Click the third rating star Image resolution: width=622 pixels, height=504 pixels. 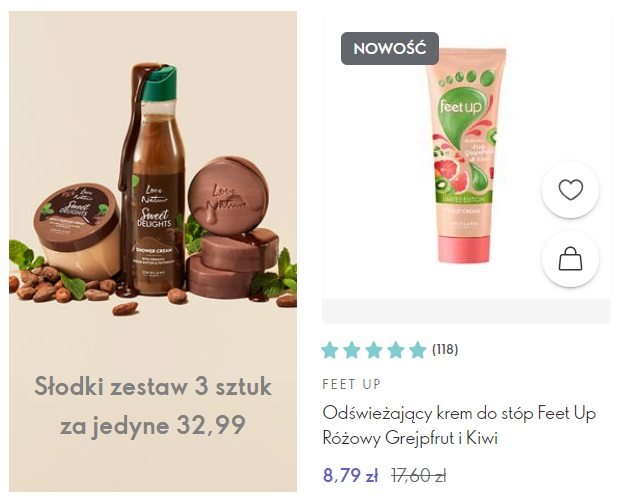coord(374,351)
